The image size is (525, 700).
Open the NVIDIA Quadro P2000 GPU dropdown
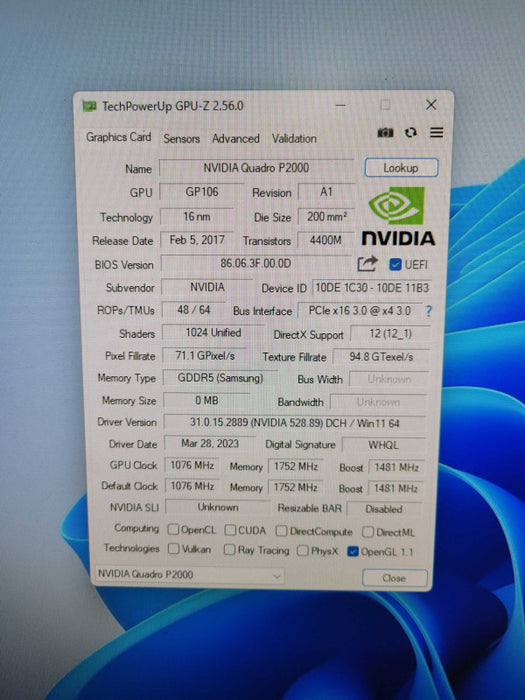(189, 575)
